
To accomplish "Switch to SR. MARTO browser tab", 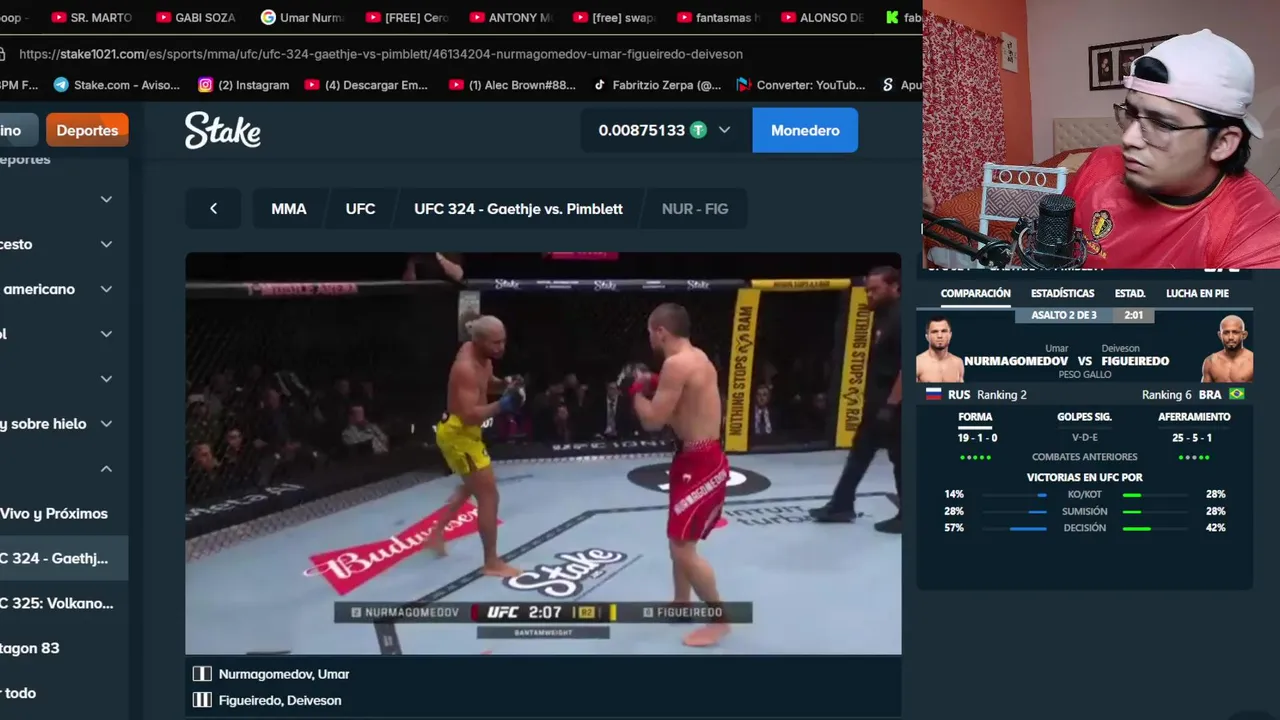I will tap(91, 17).
